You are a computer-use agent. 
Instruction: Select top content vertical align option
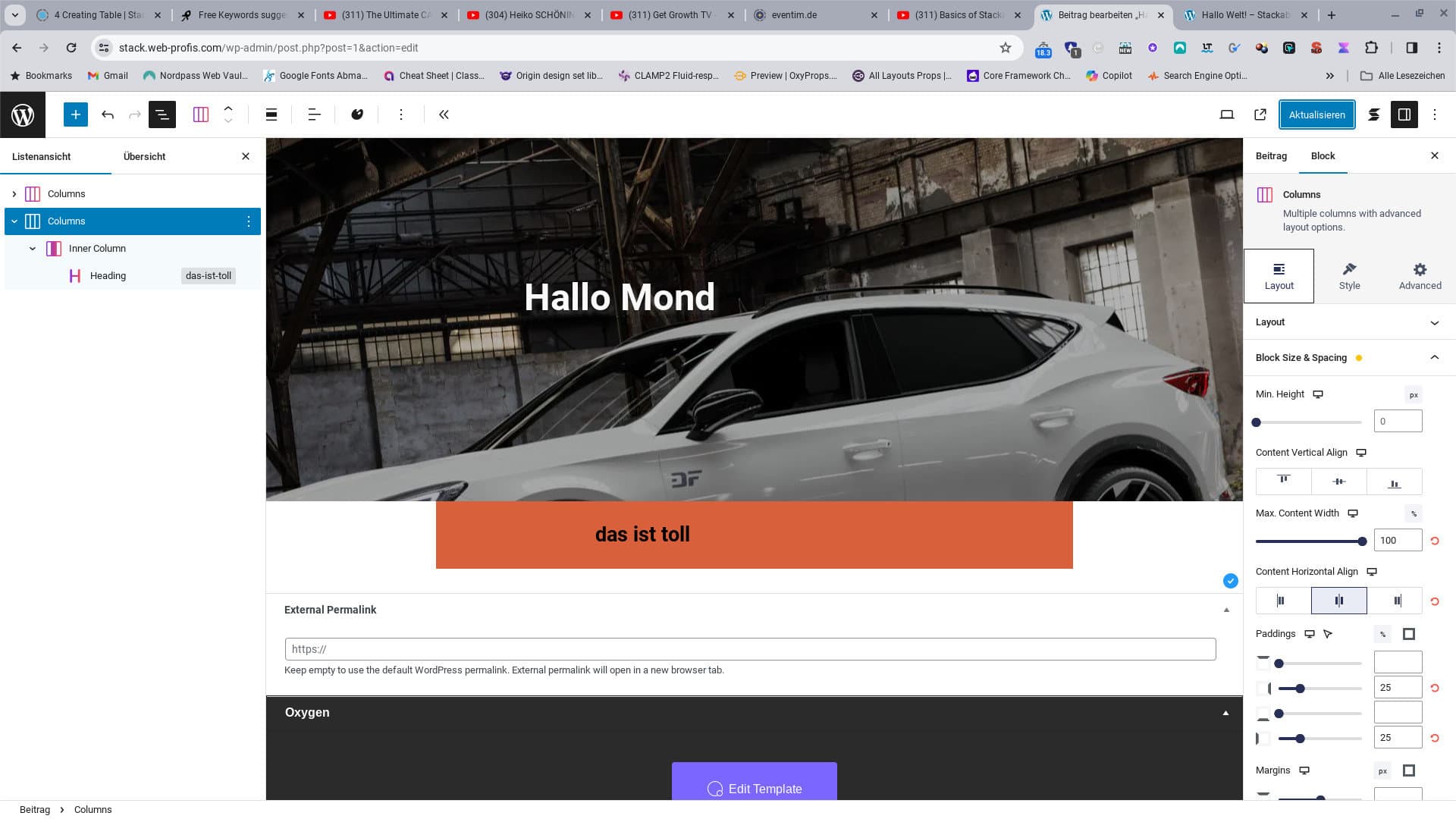(1283, 482)
